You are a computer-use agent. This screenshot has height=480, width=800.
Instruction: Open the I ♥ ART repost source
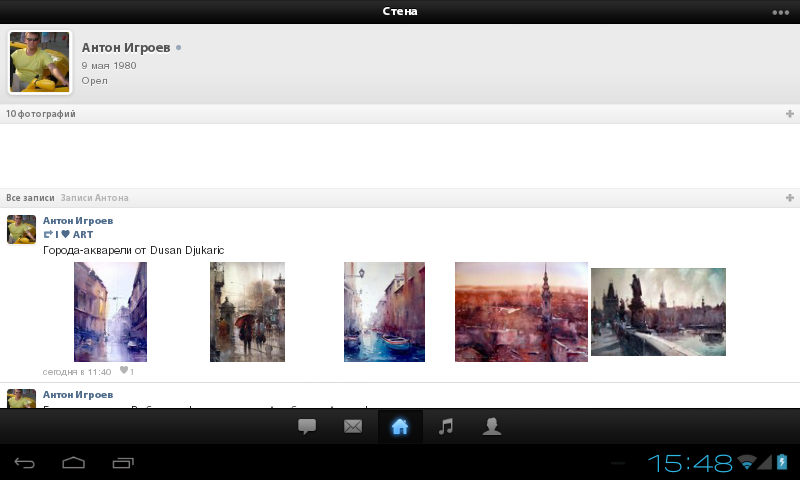pyautogui.click(x=74, y=234)
